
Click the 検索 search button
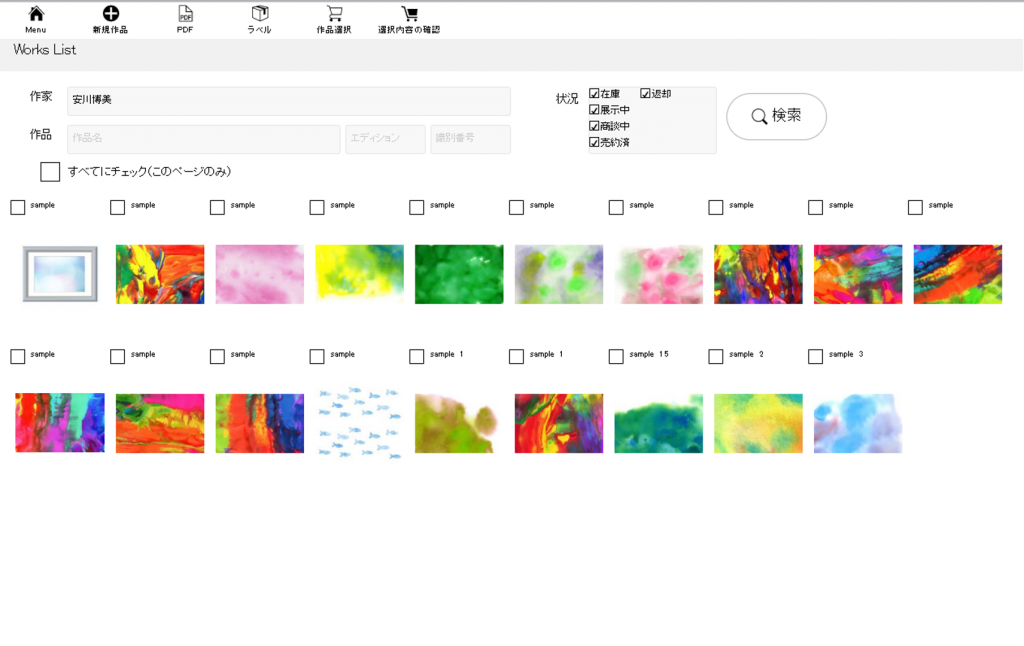[x=776, y=116]
